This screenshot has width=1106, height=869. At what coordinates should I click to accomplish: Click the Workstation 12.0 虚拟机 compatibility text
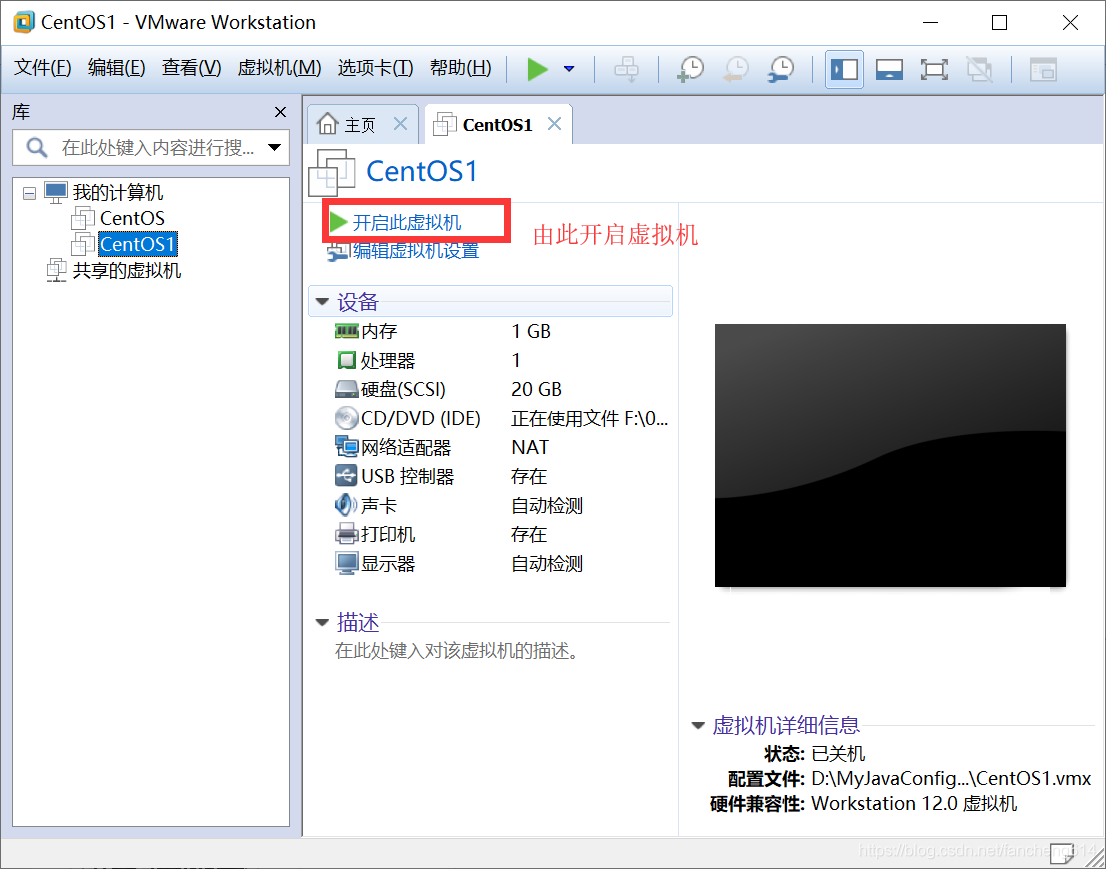[x=914, y=803]
